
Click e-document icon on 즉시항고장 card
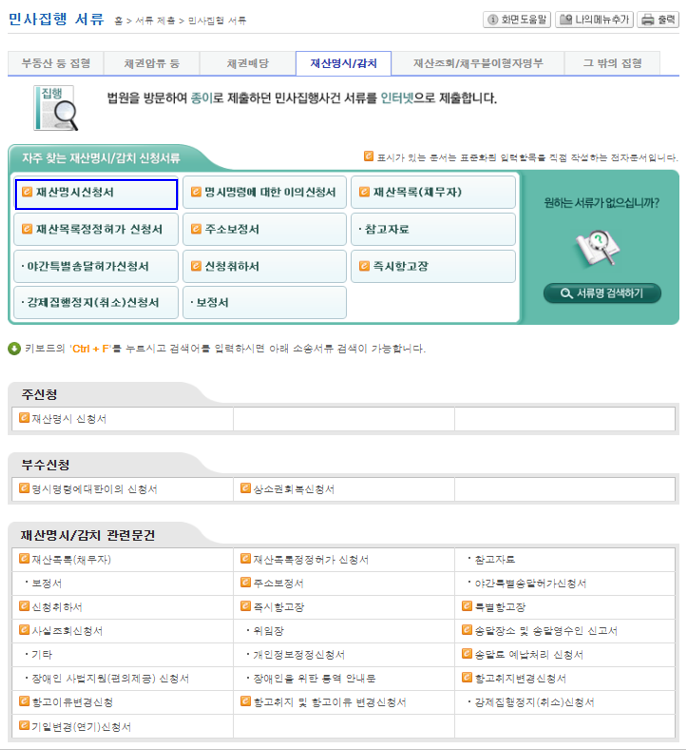click(x=365, y=266)
